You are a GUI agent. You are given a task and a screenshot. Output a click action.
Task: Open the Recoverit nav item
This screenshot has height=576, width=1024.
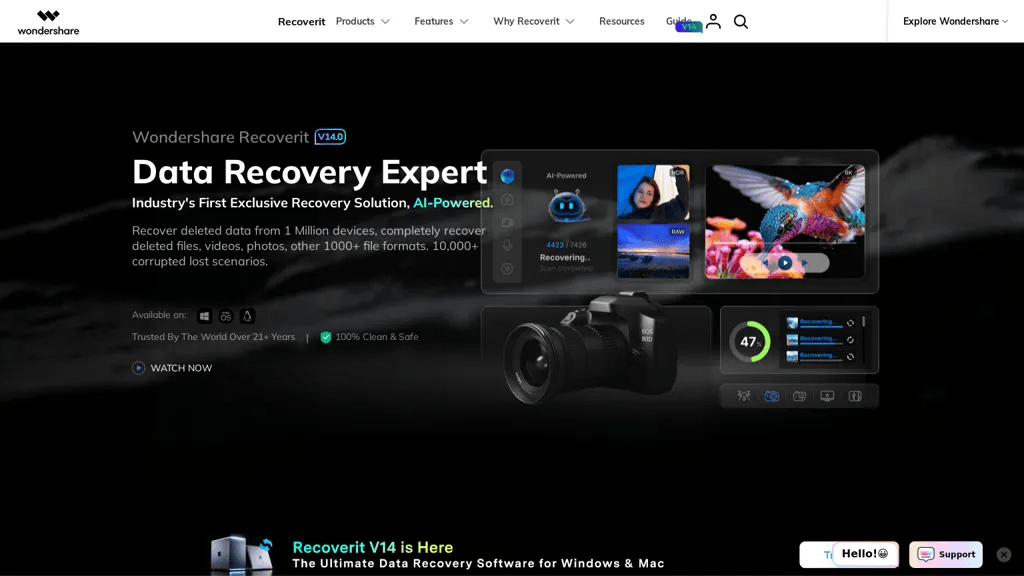click(301, 22)
